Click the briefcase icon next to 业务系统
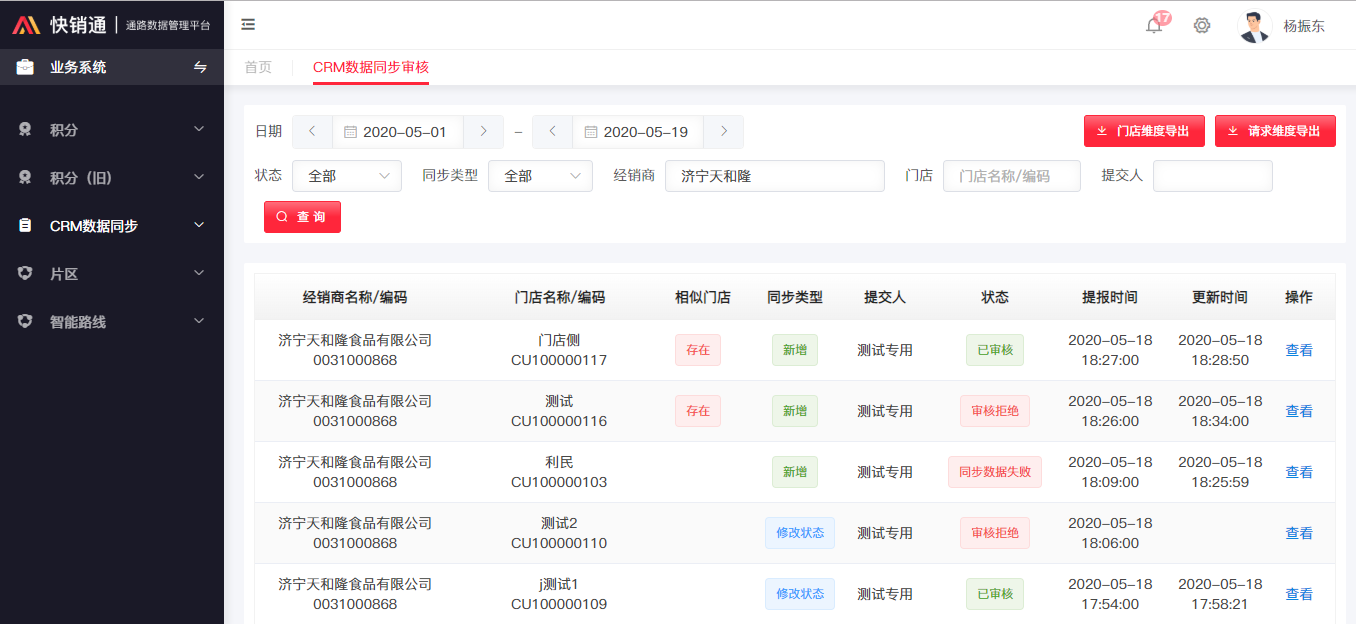This screenshot has width=1356, height=624. 25,67
